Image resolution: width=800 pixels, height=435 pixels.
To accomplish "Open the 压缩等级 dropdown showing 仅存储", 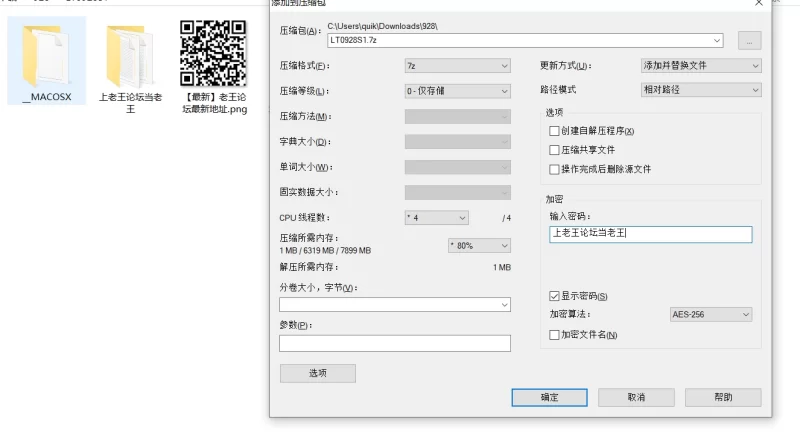I will click(457, 91).
